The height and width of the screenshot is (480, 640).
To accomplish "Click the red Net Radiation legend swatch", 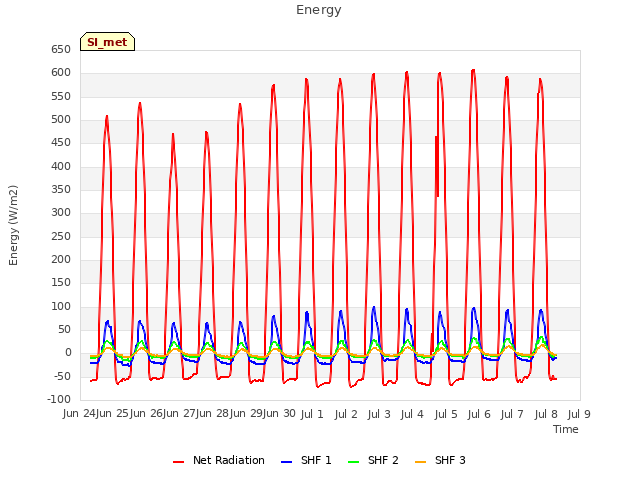I will click(x=178, y=462).
